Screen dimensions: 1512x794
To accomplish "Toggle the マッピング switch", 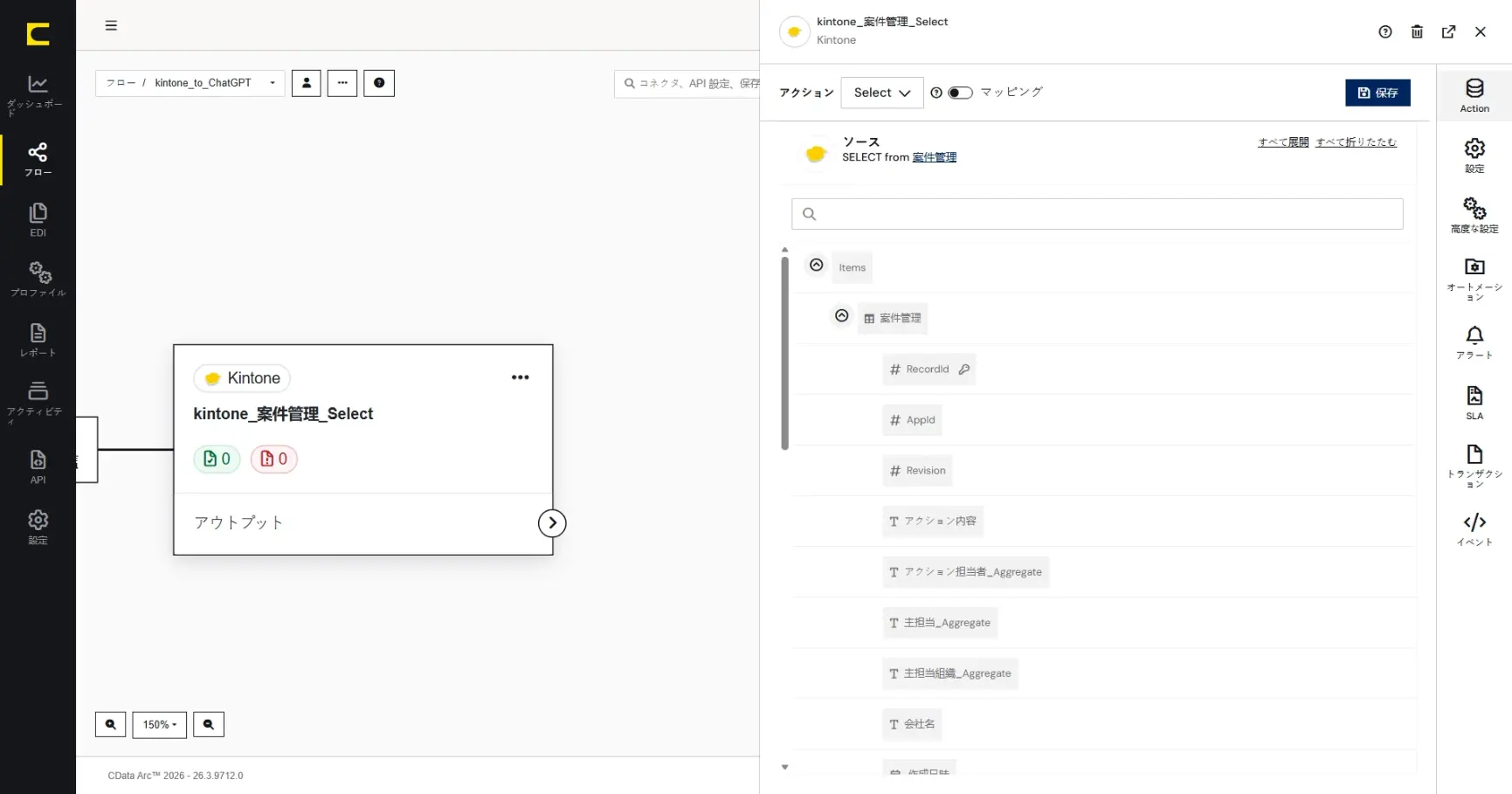I will pos(960,93).
